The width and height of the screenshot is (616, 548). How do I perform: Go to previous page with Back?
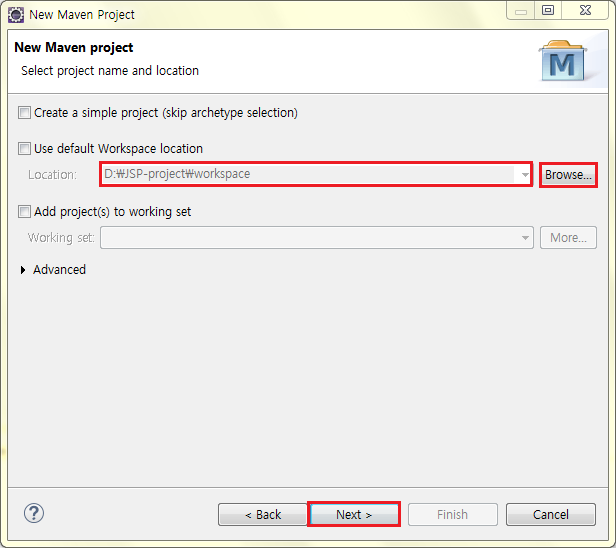tap(262, 514)
